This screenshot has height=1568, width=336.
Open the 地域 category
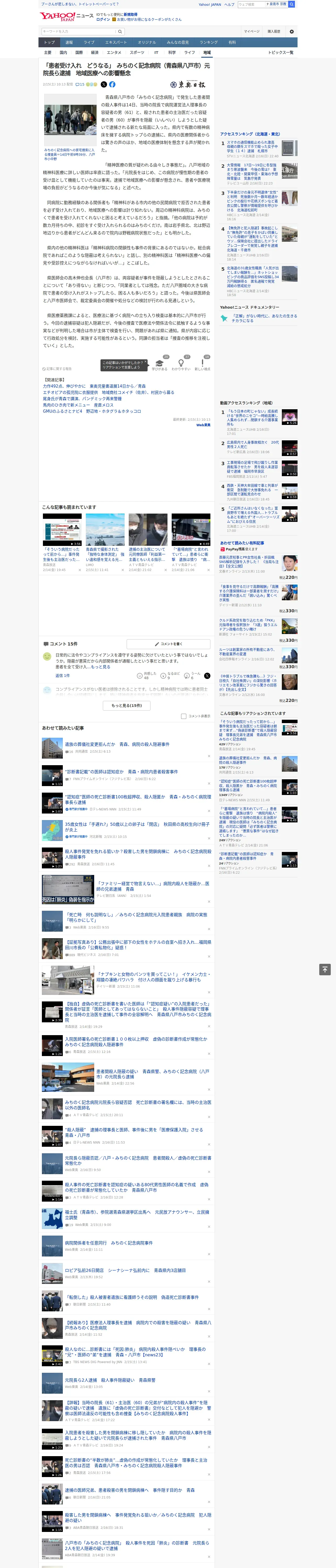coord(207,52)
